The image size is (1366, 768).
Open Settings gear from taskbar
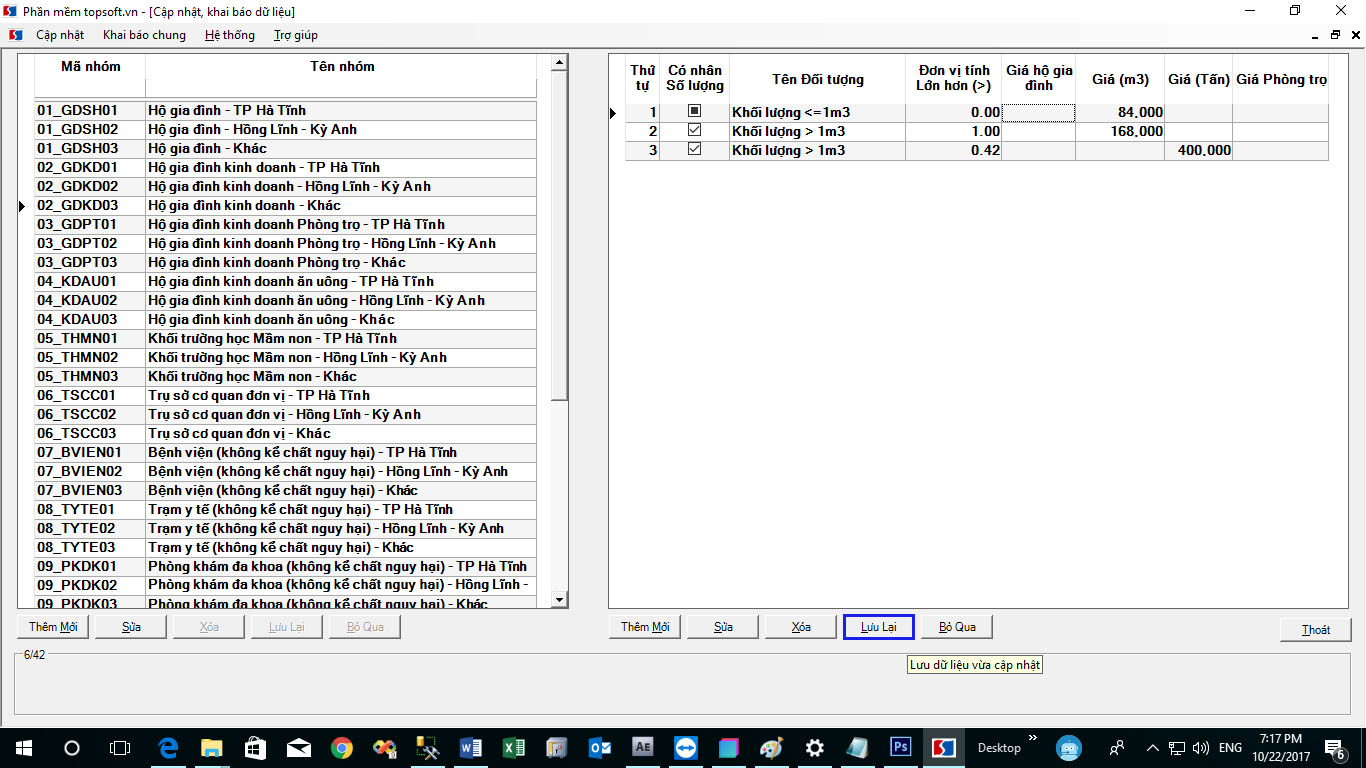pyautogui.click(x=815, y=747)
